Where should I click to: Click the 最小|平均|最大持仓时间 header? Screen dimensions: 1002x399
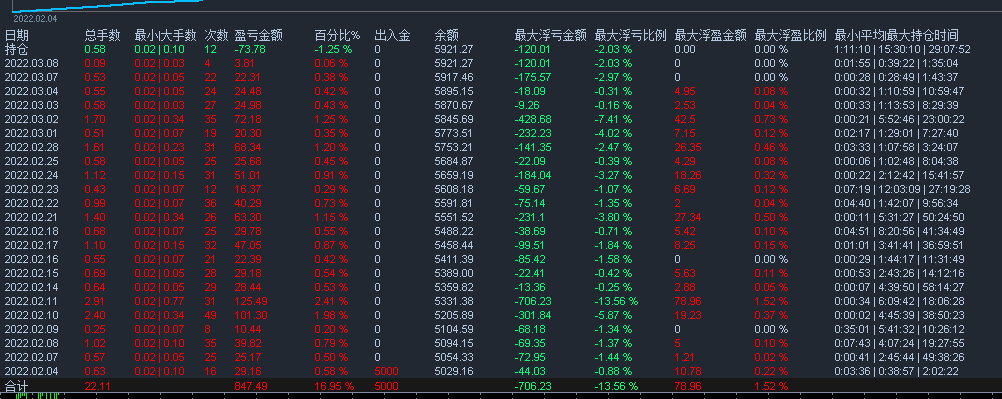897,35
